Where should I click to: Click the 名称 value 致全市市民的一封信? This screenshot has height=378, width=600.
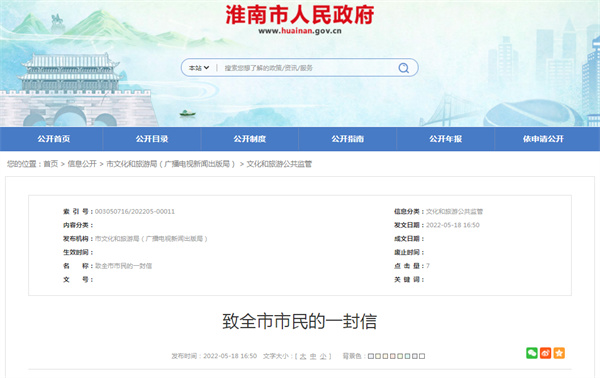click(123, 266)
